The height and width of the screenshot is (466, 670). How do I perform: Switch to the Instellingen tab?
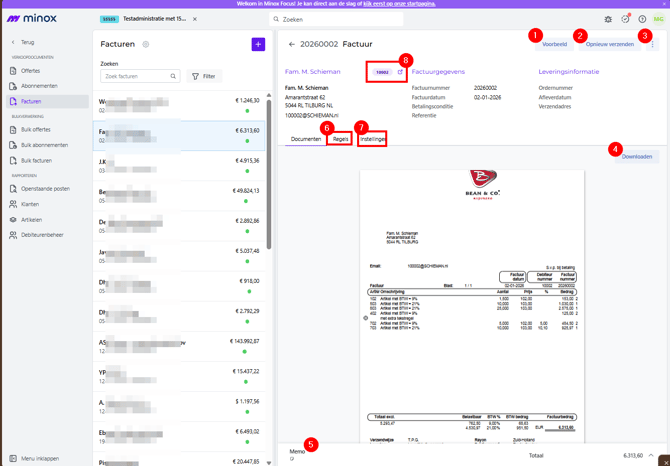point(373,139)
